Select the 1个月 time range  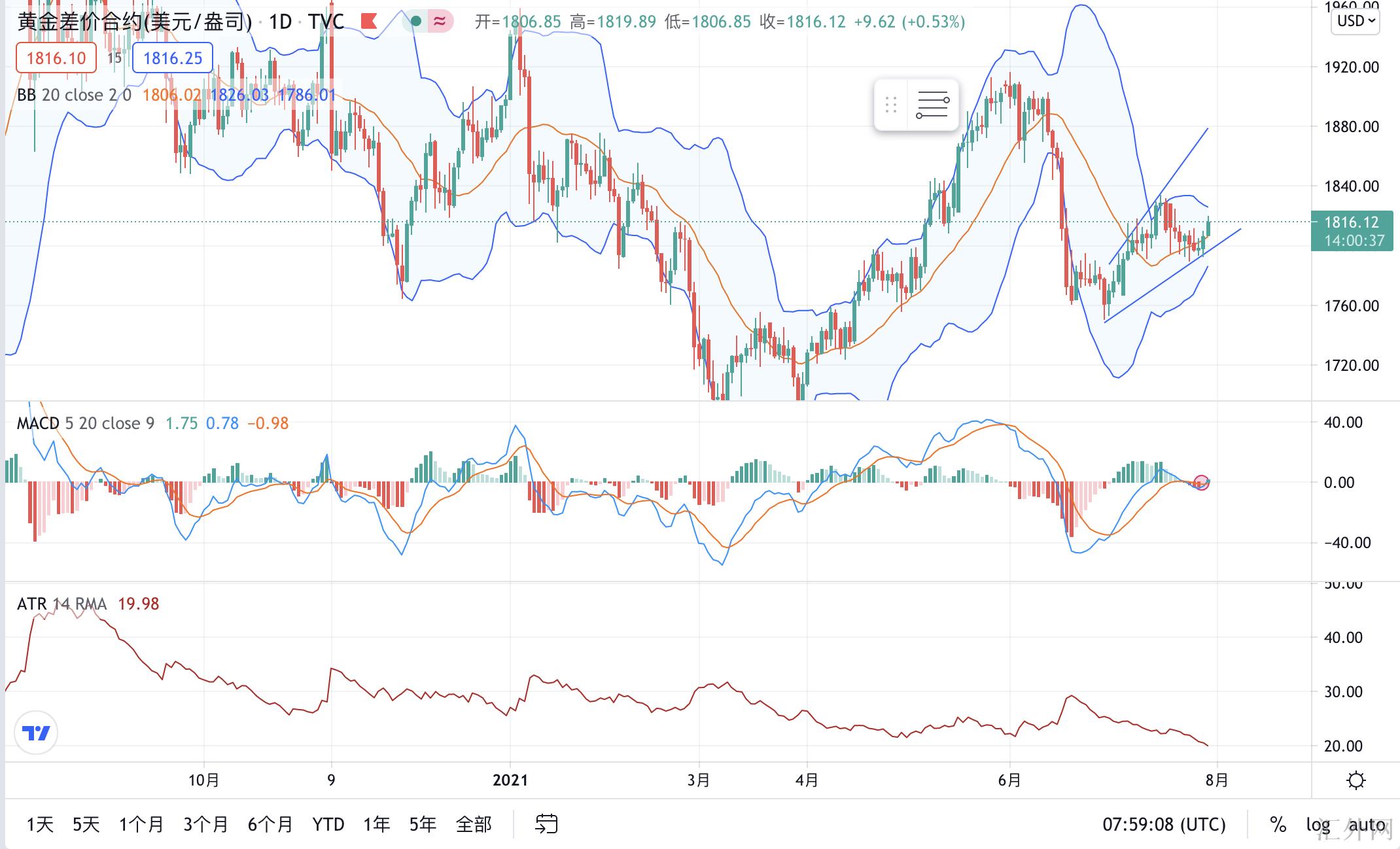[141, 824]
